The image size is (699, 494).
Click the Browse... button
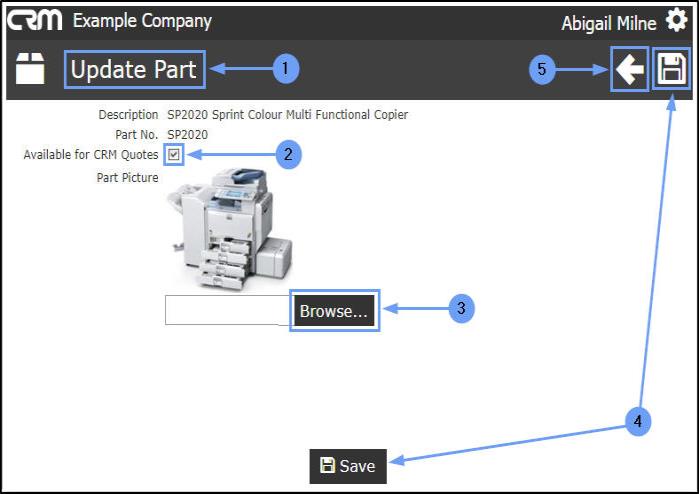[x=334, y=311]
